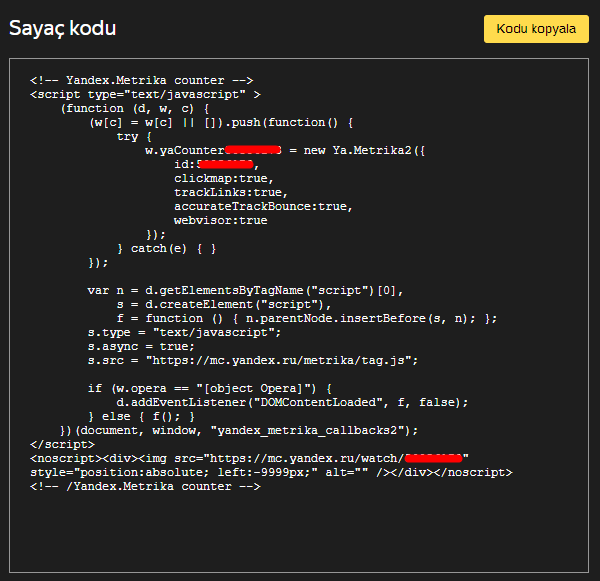Screen dimensions: 600x581
Task: Click the "<!-- Yandex.Metrika counter -->" opening comment line
Action: 142,80
